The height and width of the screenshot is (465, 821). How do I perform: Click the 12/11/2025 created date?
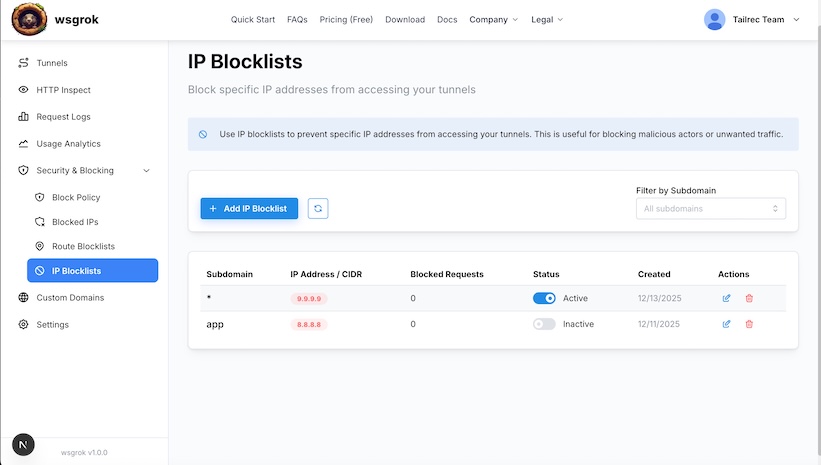659,324
